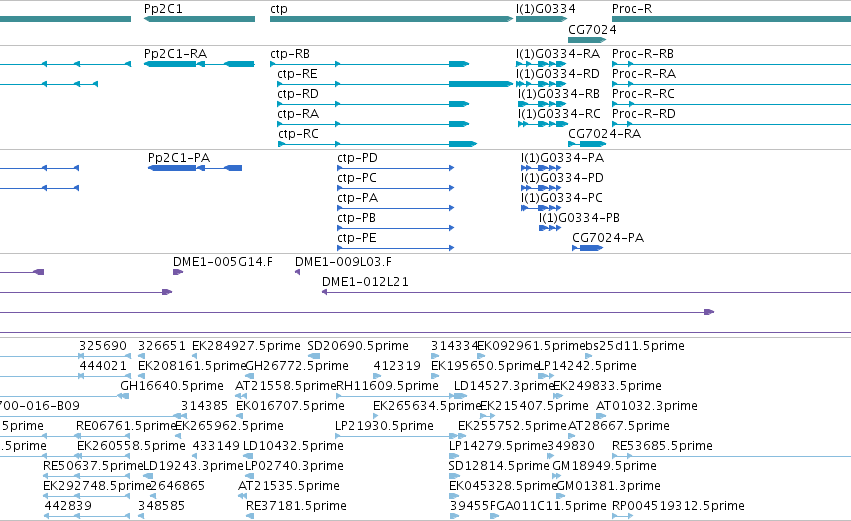Screen dimensions: 851x521
Task: Click the l(1)G0334-RA transcript label
Action: pos(558,54)
